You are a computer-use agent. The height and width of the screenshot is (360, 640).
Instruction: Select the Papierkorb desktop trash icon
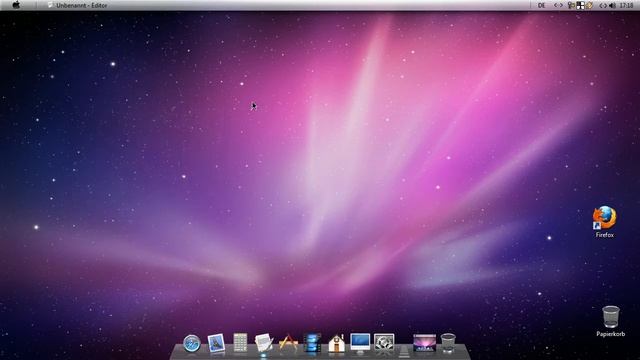[611, 317]
